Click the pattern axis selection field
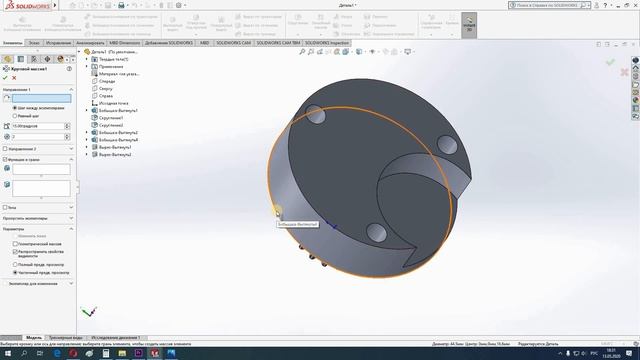Viewport: 640px width, 360px height. 42,98
